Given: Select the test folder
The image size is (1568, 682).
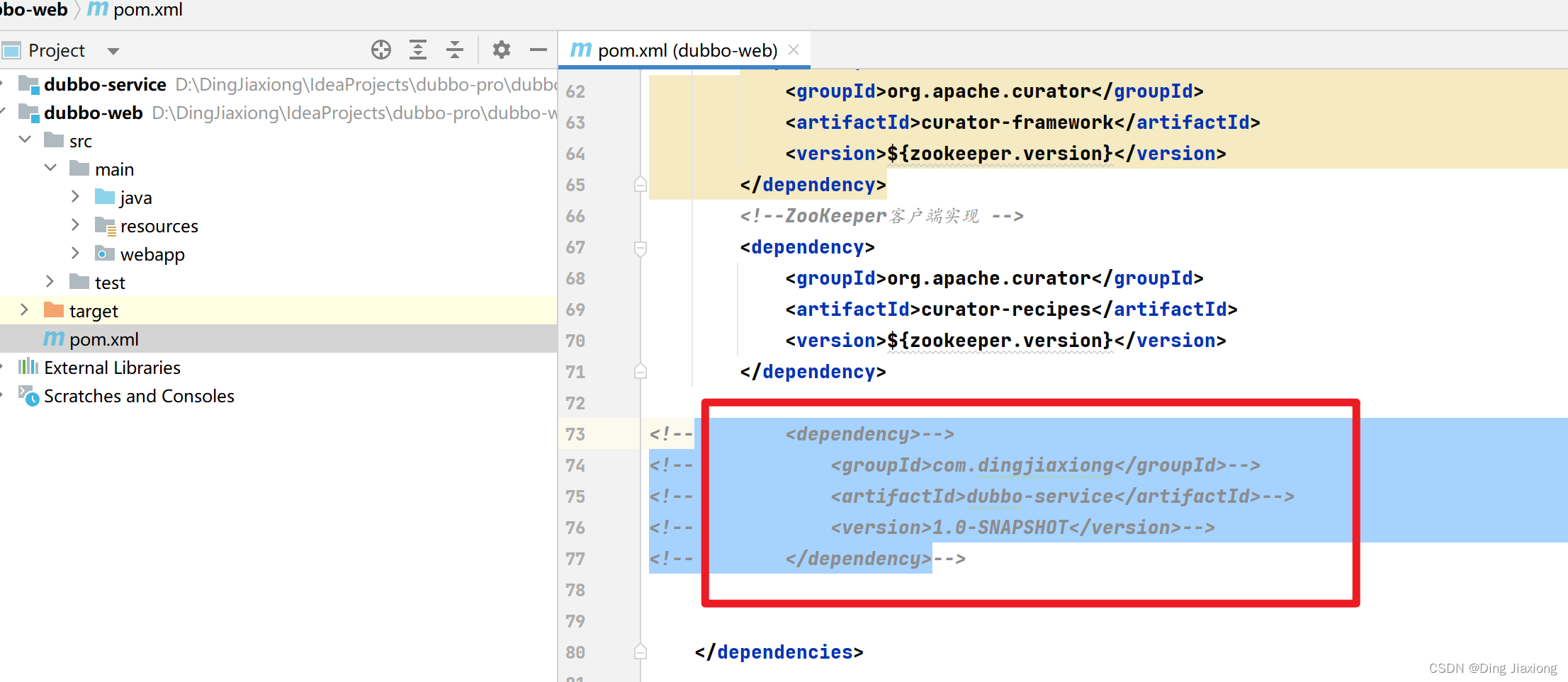Looking at the screenshot, I should point(110,283).
